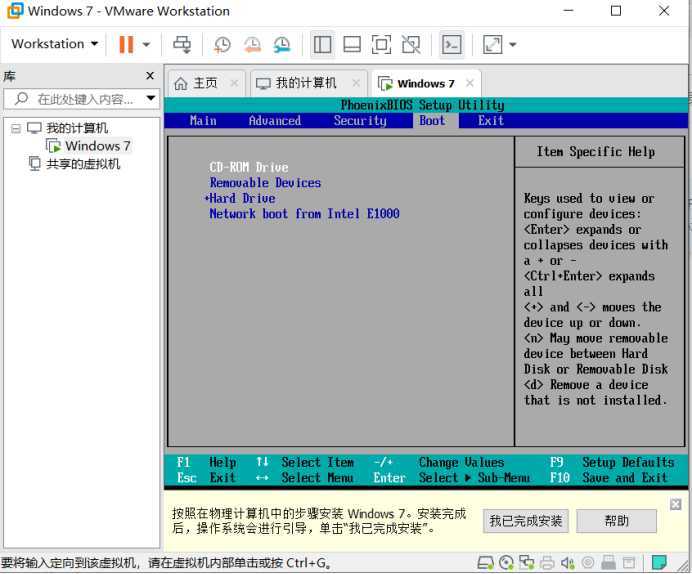The image size is (692, 574).
Task: Select Removable Devices boot entry
Action: (265, 183)
